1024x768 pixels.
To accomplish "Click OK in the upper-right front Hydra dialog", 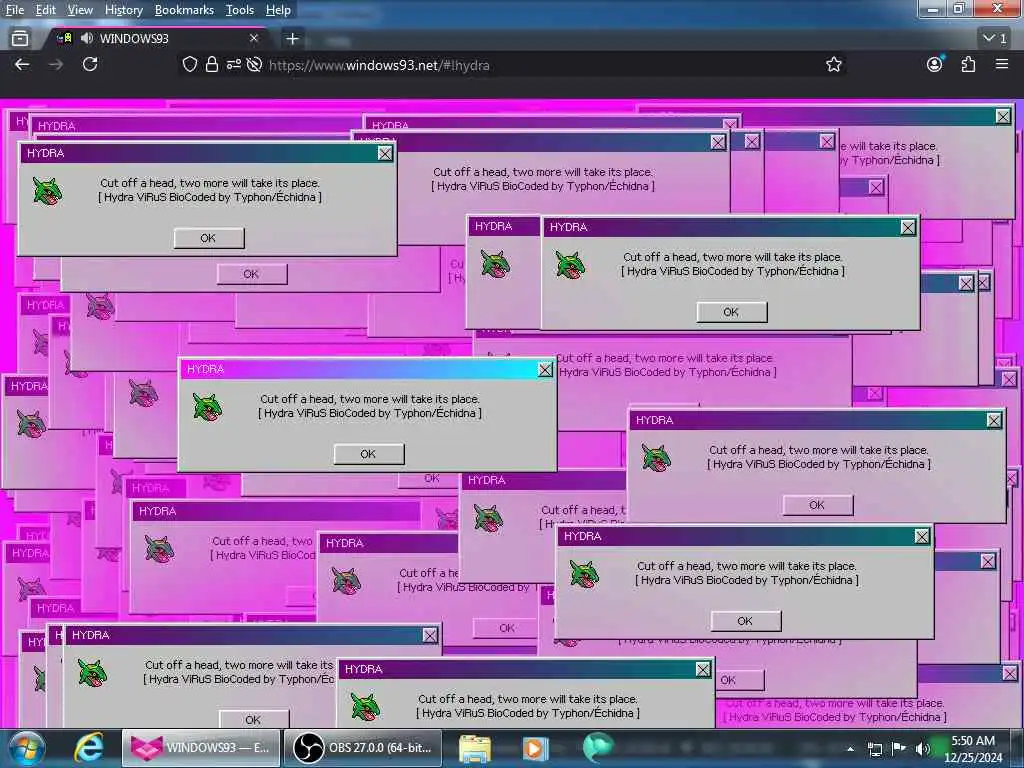I will tap(731, 312).
